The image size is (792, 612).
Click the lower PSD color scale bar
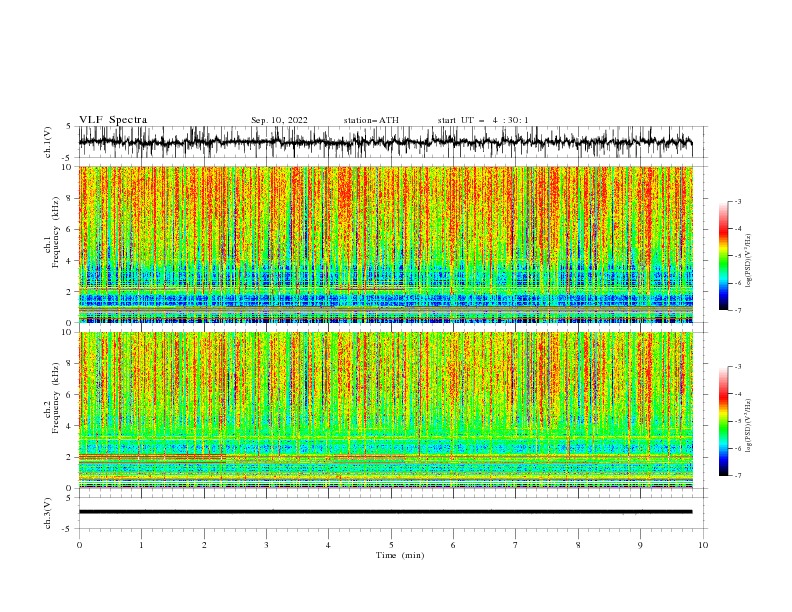[723, 421]
